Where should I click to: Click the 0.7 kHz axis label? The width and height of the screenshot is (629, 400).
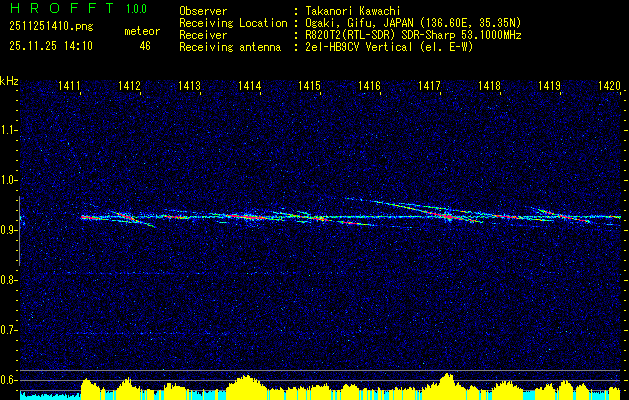tap(8, 330)
